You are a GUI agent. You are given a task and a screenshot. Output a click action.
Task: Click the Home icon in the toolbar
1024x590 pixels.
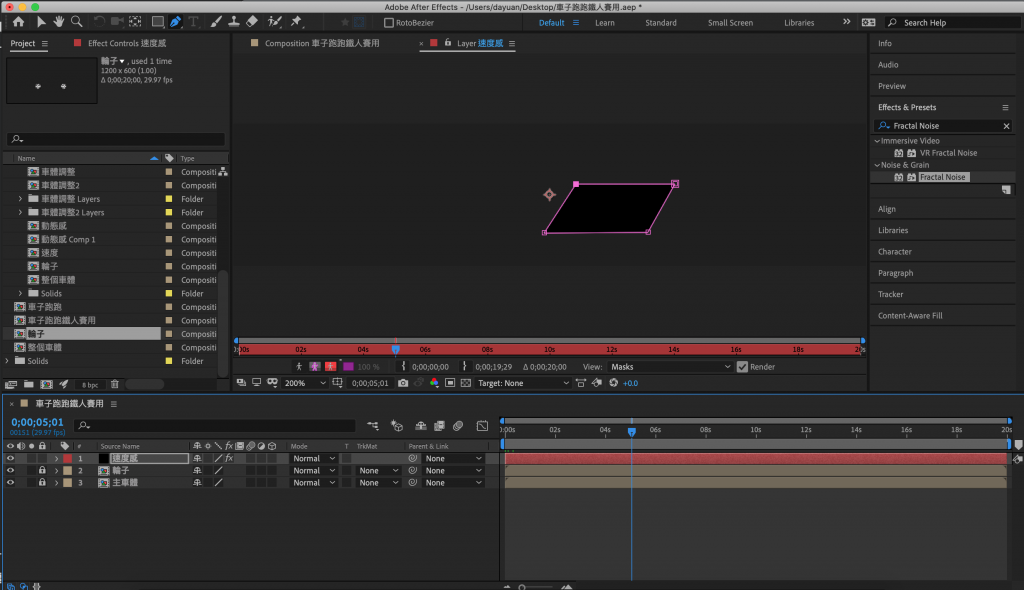coord(18,22)
